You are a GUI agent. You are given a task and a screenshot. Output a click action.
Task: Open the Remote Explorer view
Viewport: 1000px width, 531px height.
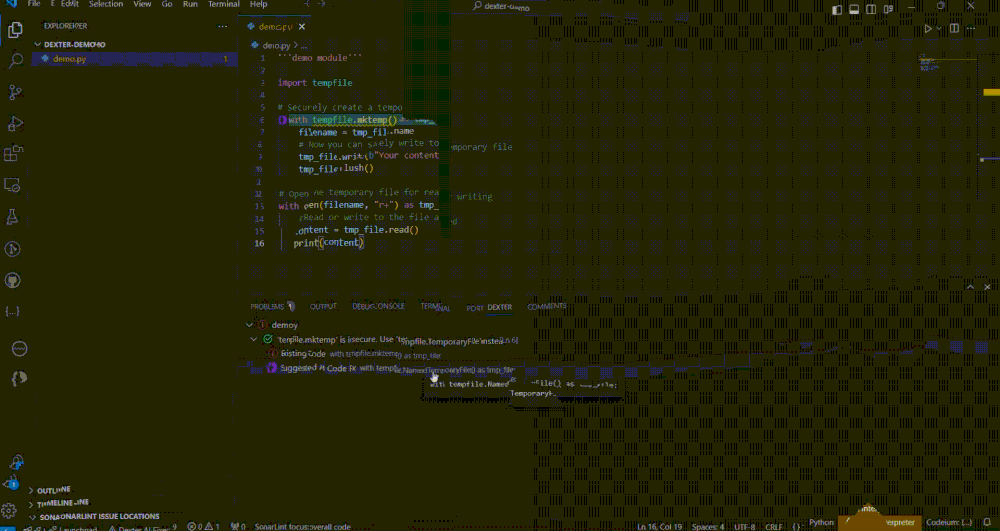click(14, 185)
